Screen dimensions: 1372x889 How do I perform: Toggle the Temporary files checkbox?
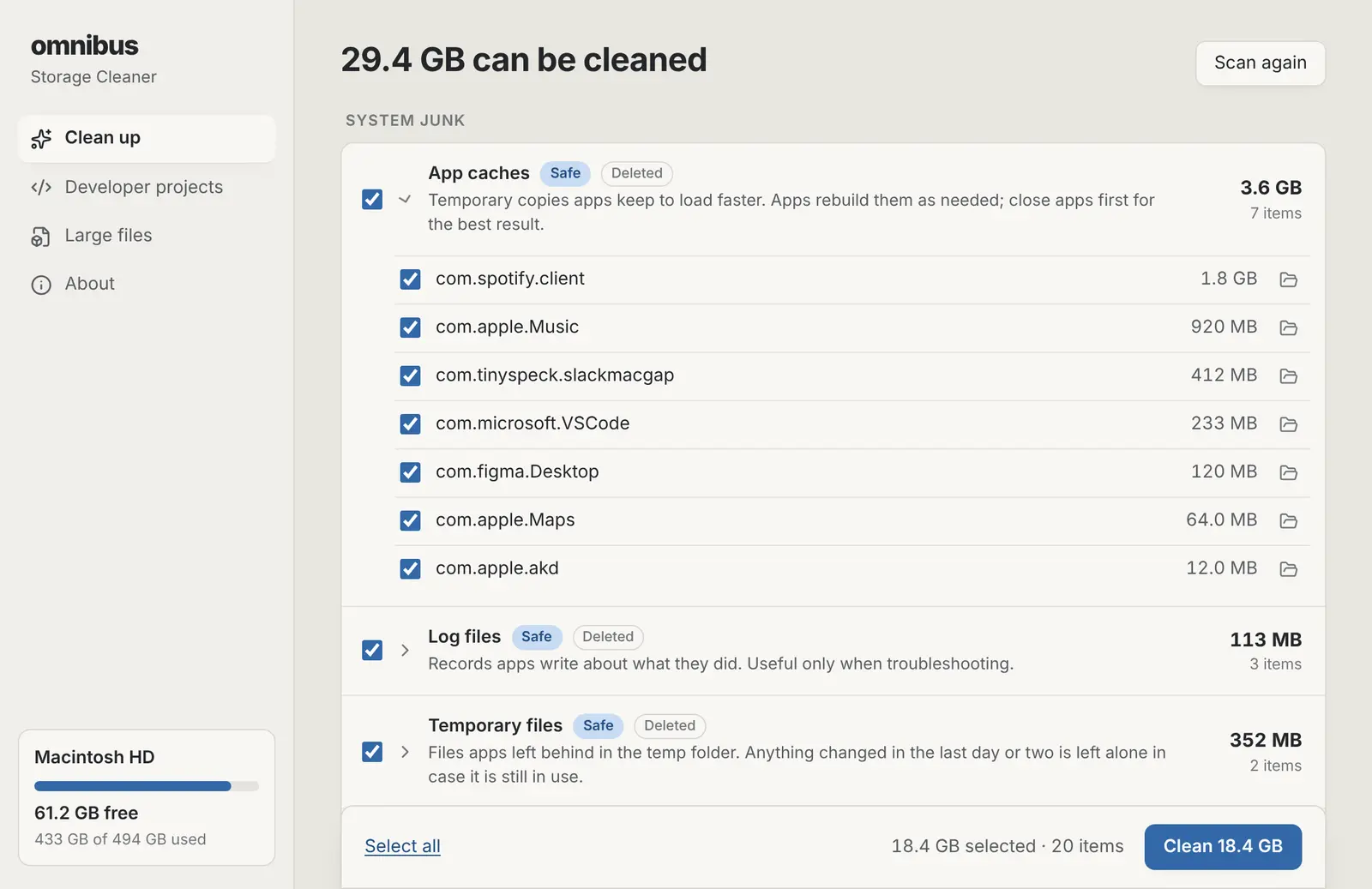372,752
